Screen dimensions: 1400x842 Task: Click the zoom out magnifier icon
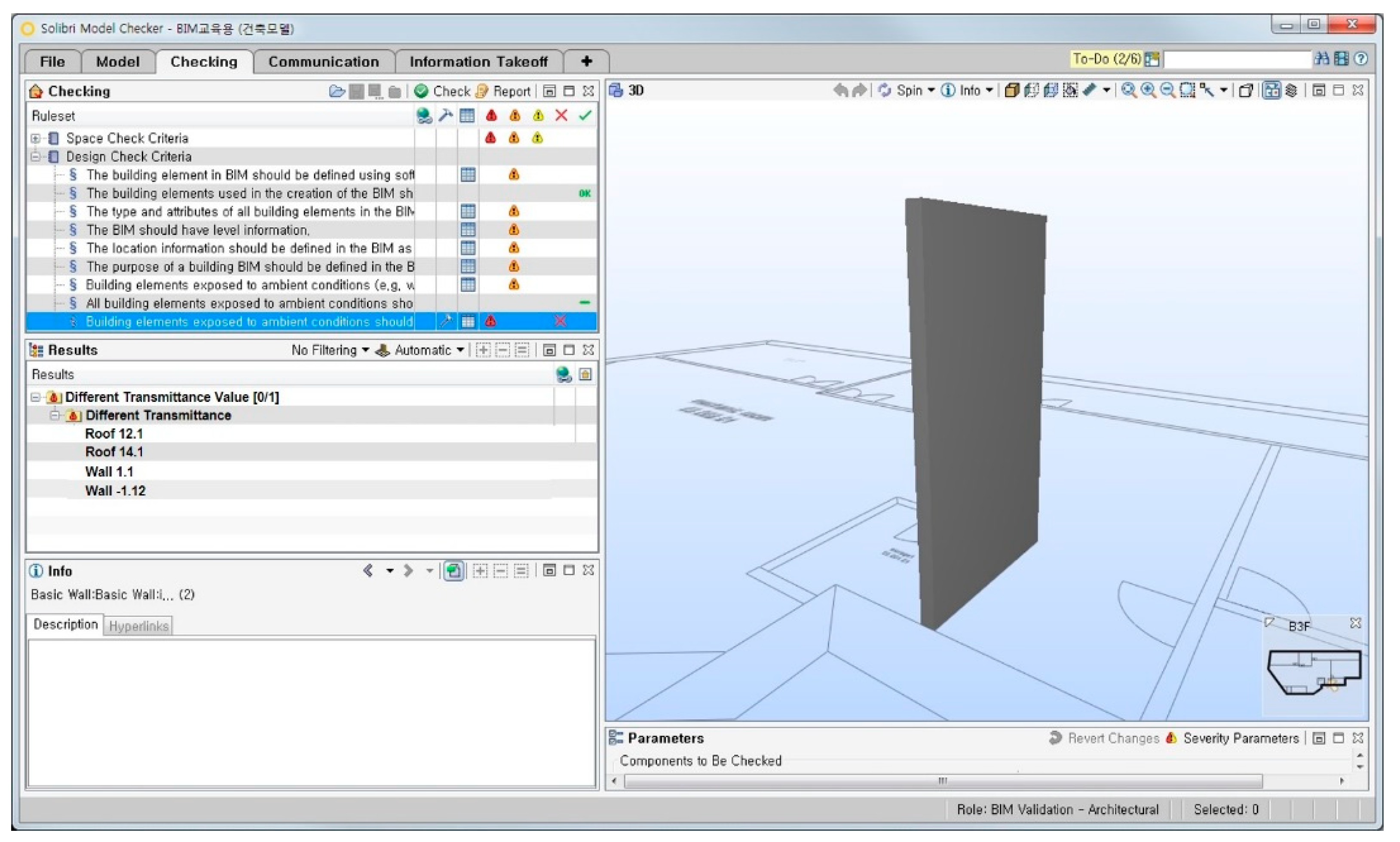(1167, 90)
